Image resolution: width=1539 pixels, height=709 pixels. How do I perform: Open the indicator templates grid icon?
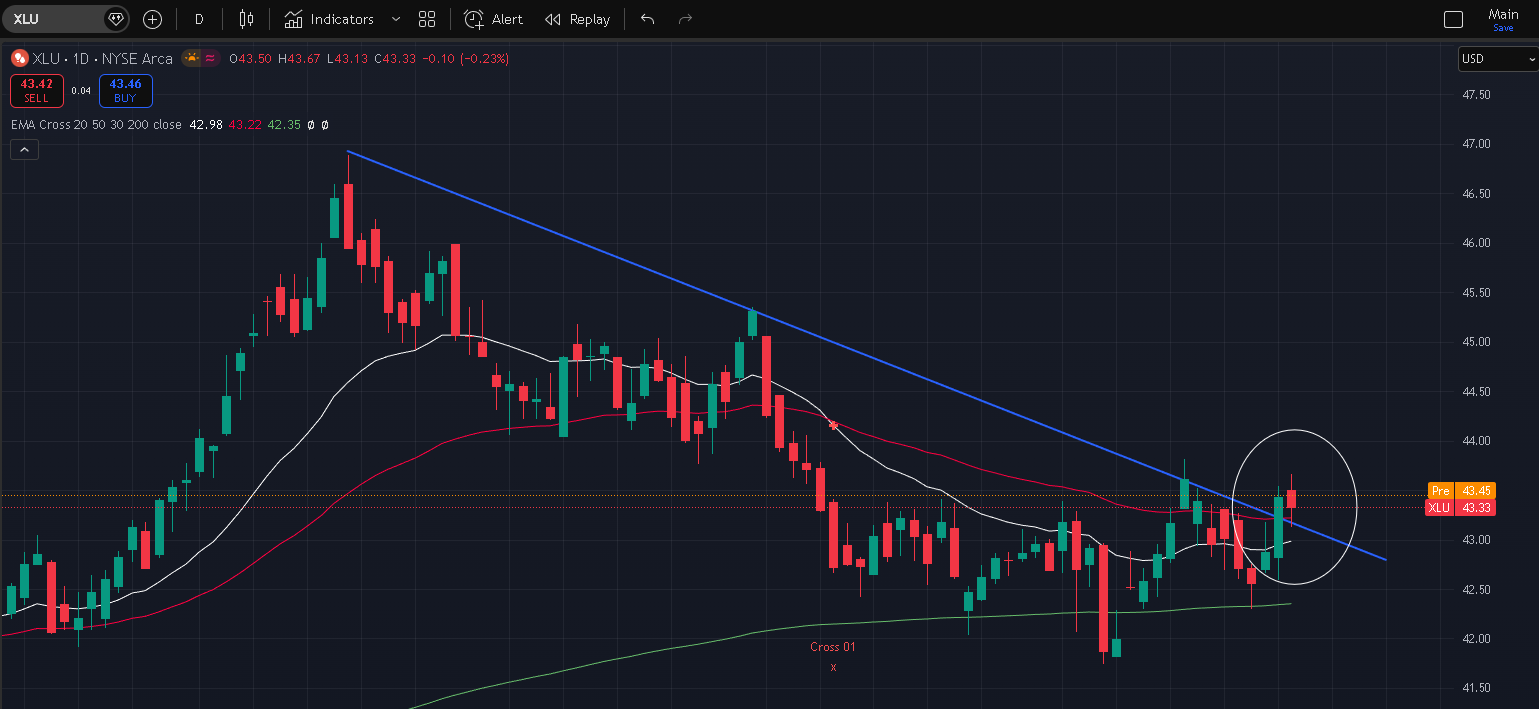point(427,19)
